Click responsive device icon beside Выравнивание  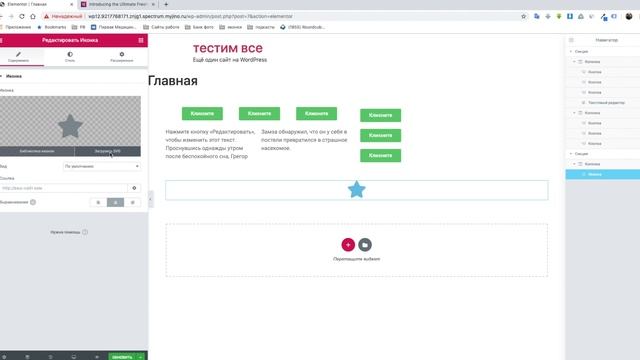coord(33,202)
